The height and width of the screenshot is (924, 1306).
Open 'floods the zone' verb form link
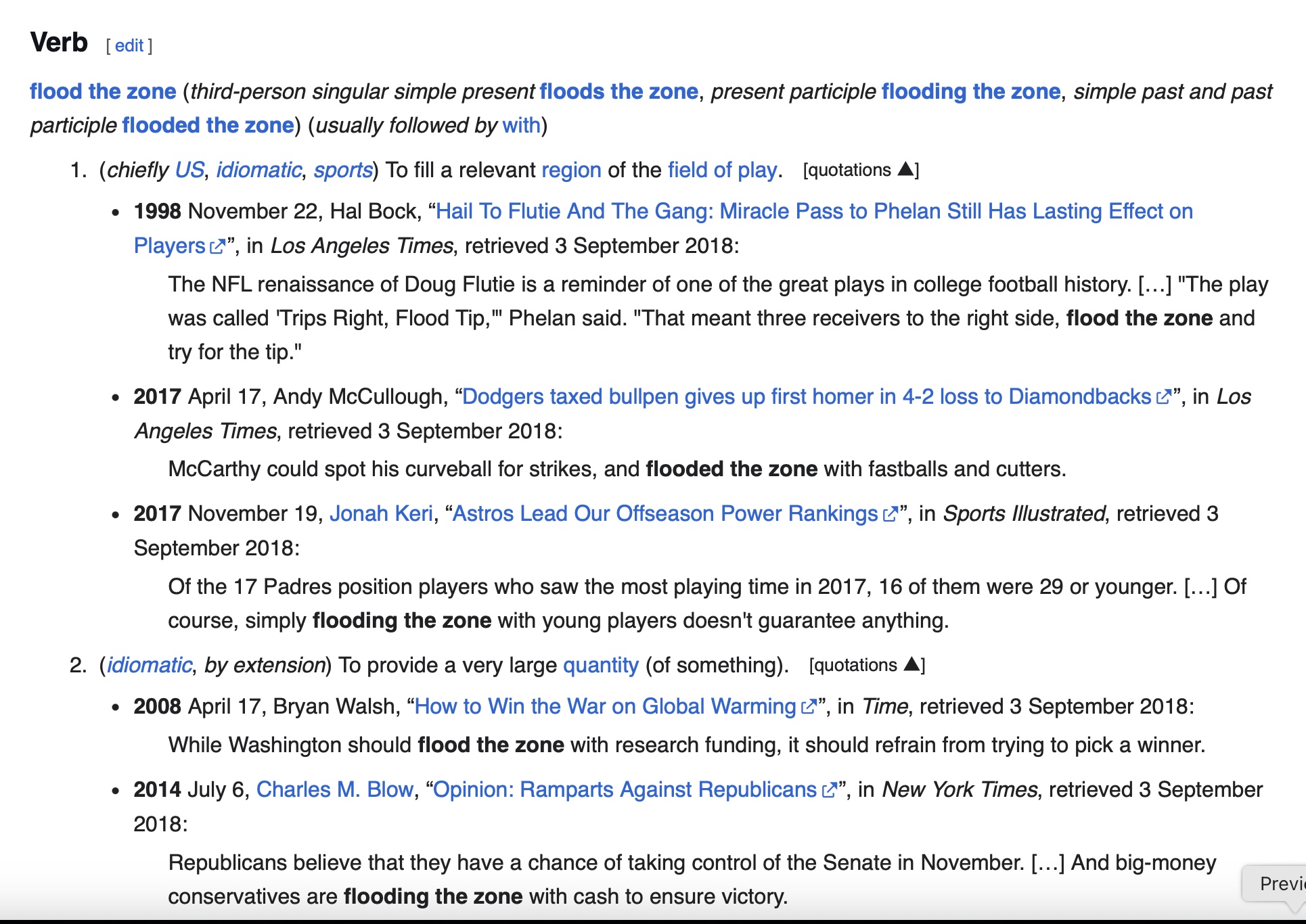(x=618, y=91)
